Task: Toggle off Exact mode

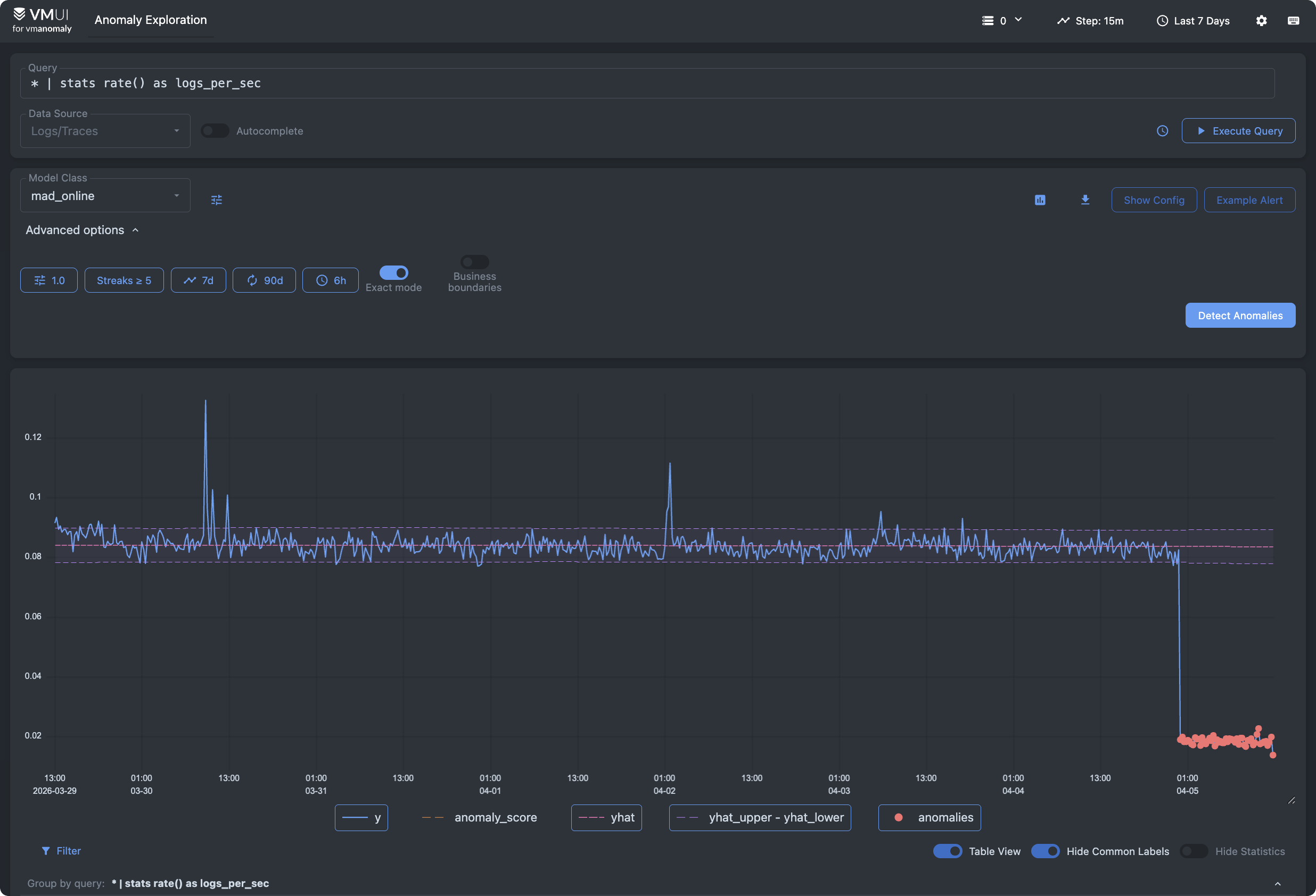Action: coord(394,273)
